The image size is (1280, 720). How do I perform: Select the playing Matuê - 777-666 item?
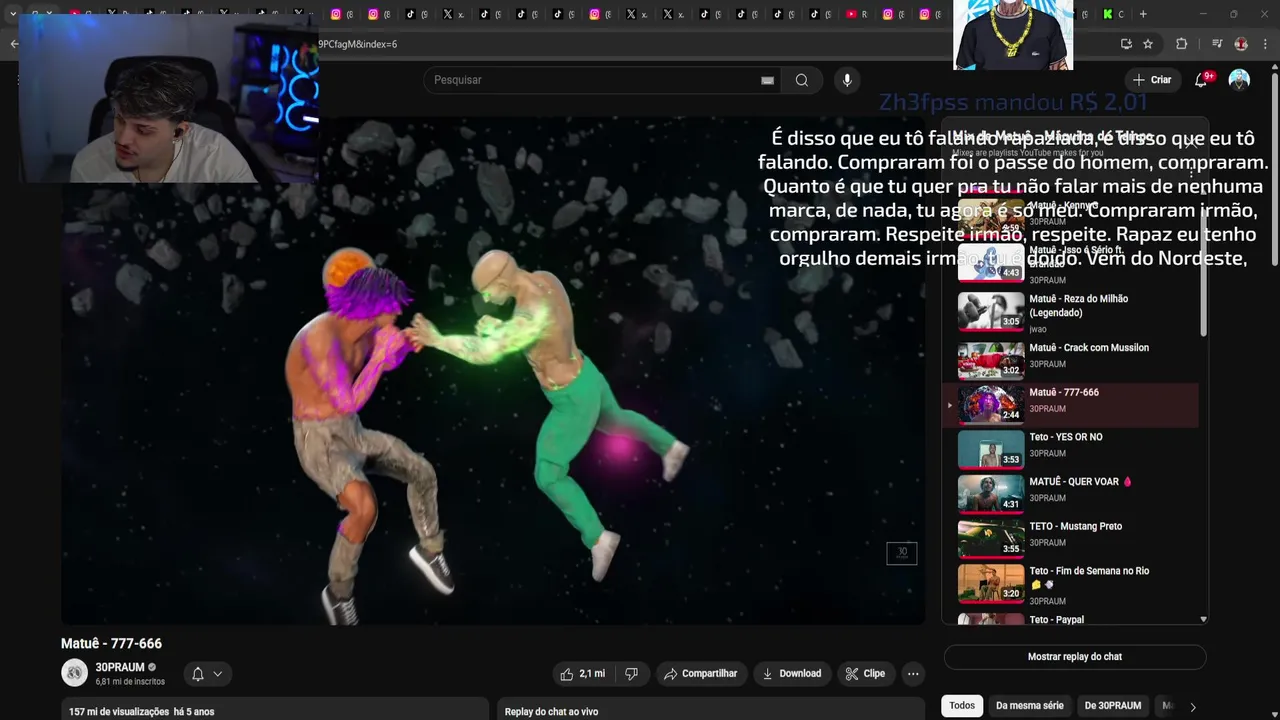(x=1071, y=405)
